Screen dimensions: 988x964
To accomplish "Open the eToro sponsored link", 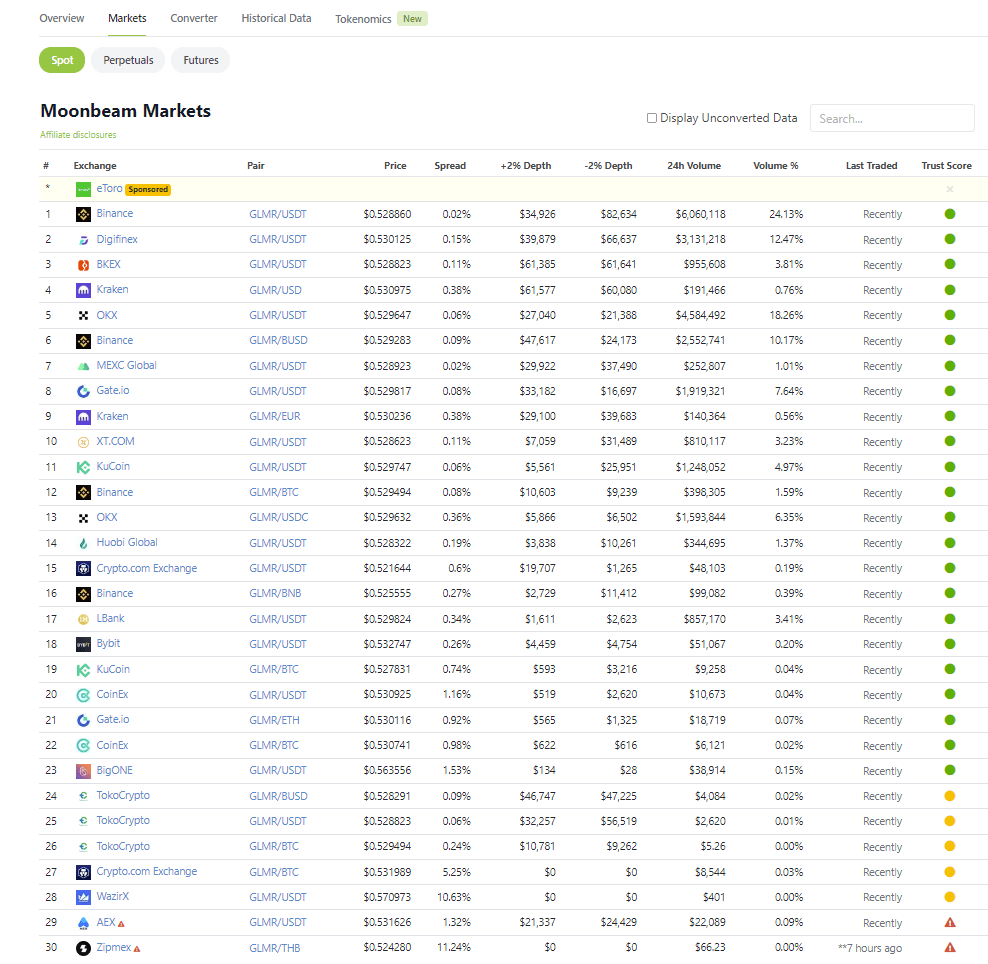I will 110,188.
